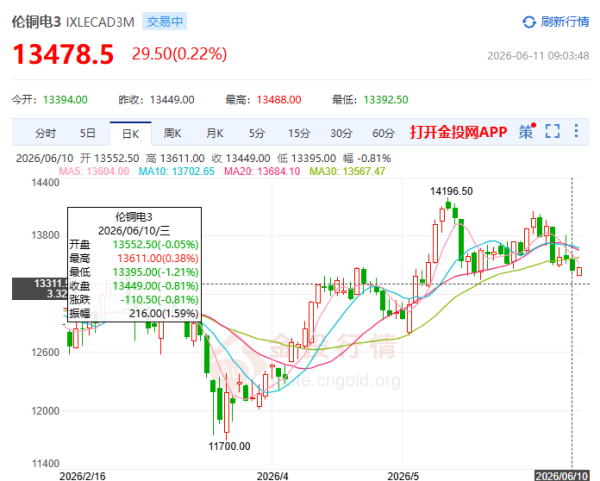Click previous close value 13449.00
The height and width of the screenshot is (481, 600).
[x=172, y=100]
